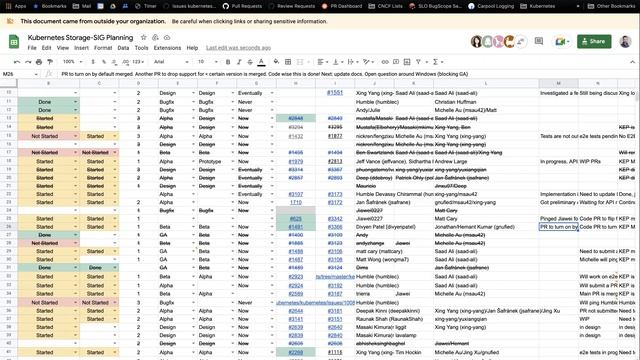Image resolution: width=640 pixels, height=360 pixels.
Task: Open the Data menu
Action: (123, 48)
